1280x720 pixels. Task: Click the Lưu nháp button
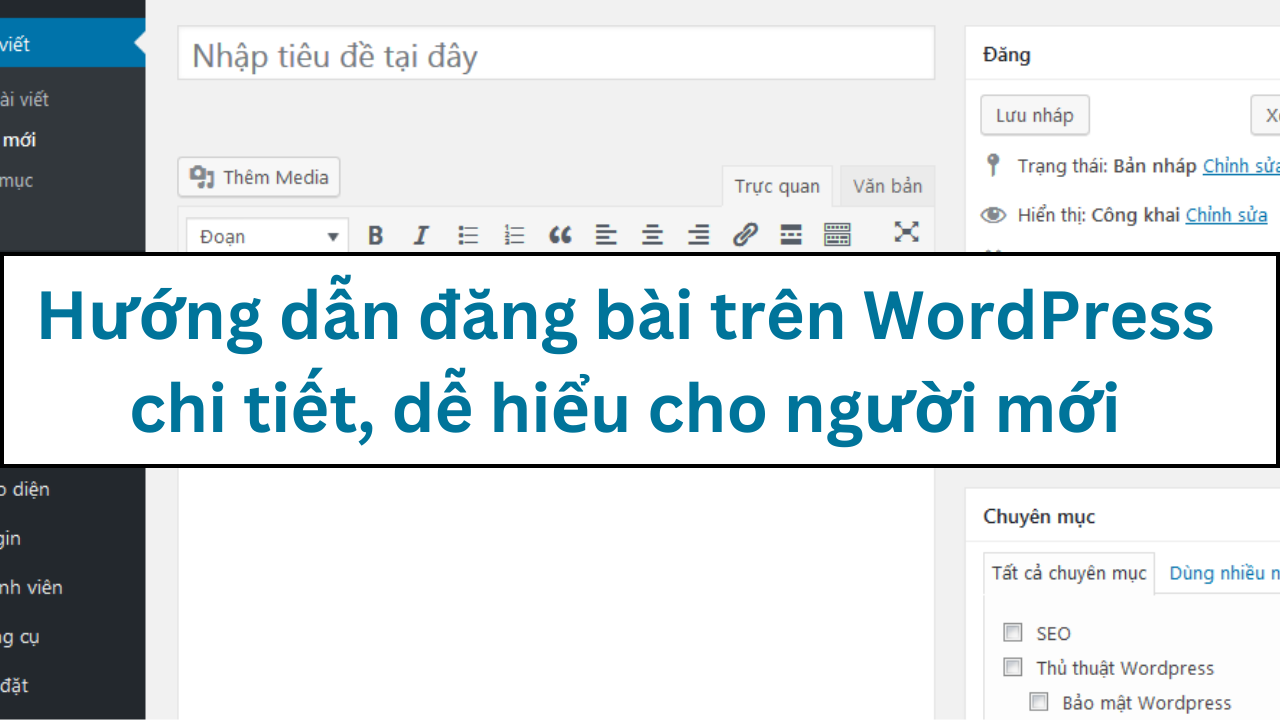(x=1034, y=115)
